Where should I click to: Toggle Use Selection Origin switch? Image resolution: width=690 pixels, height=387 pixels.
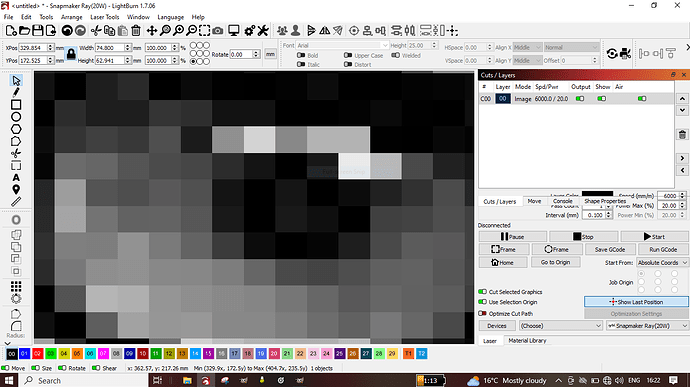(482, 302)
